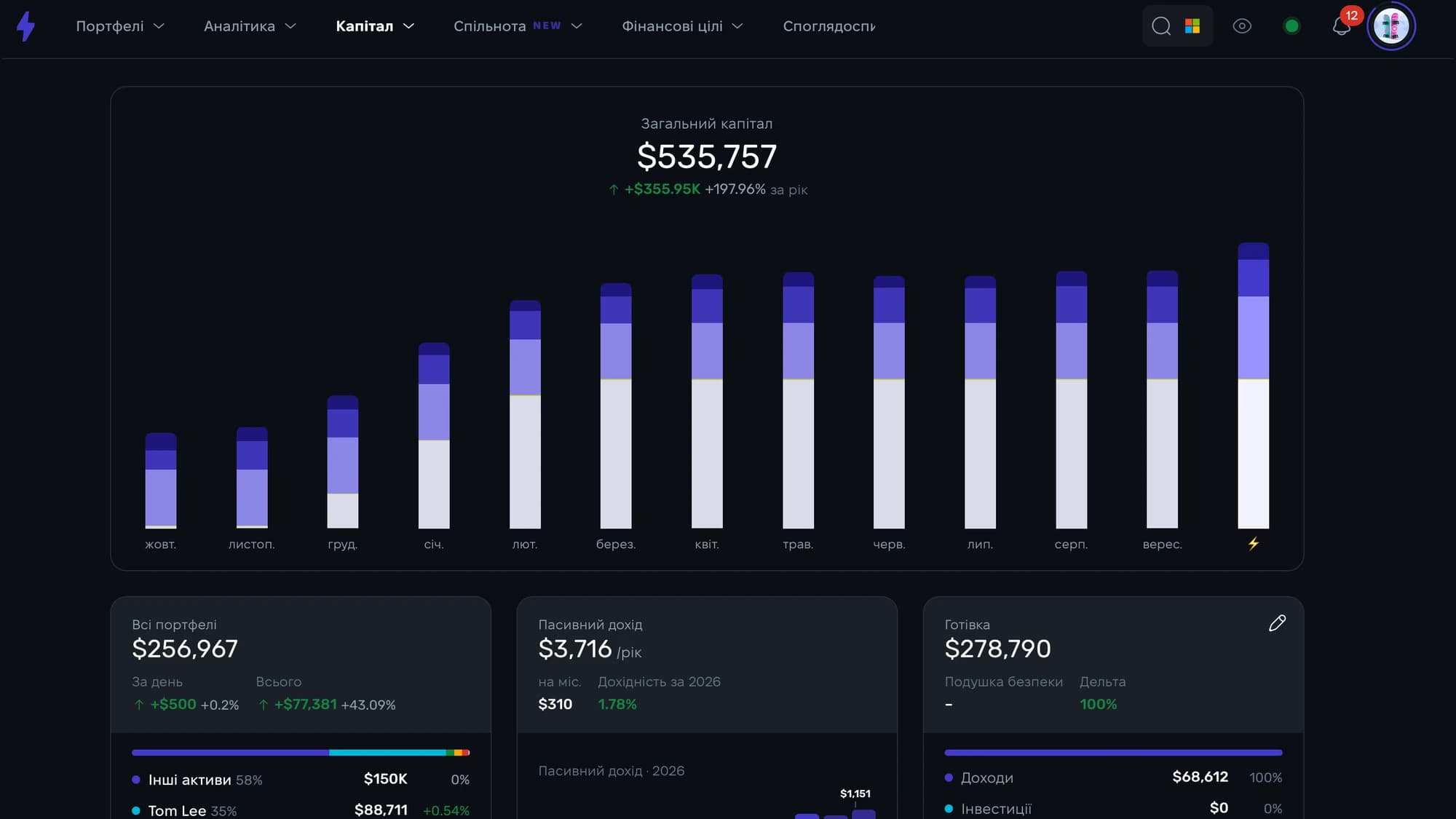Select the Tom Lee 35% row

(301, 810)
